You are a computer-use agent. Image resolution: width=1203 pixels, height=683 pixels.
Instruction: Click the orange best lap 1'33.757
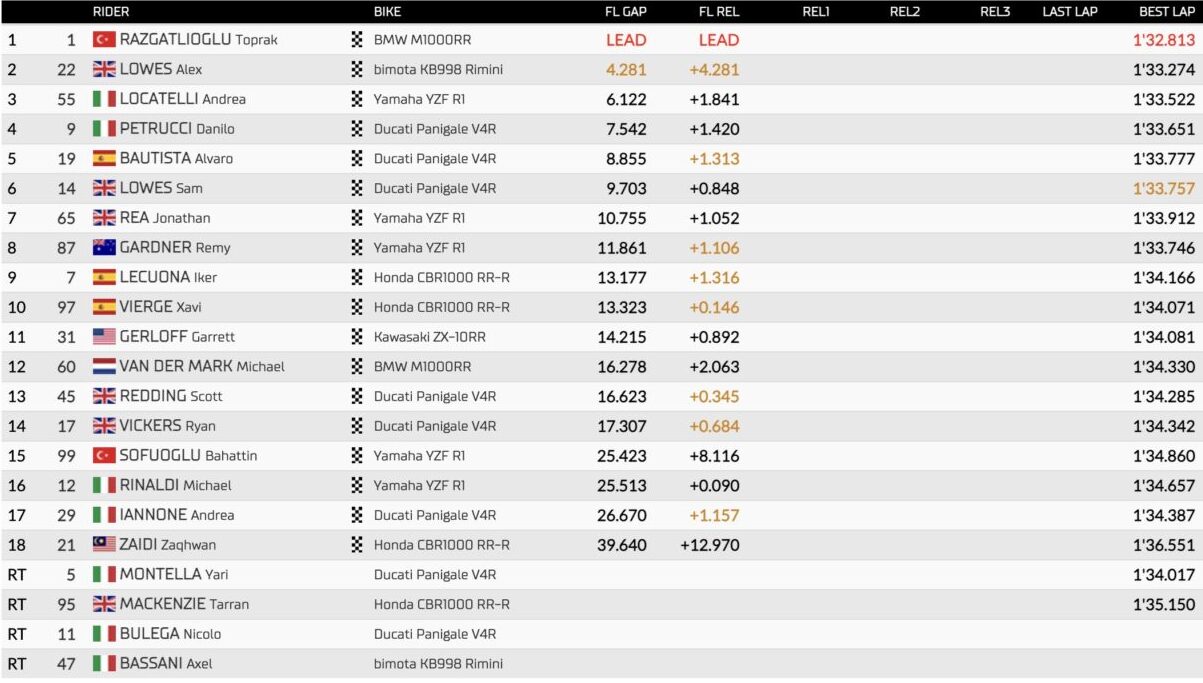[1164, 188]
